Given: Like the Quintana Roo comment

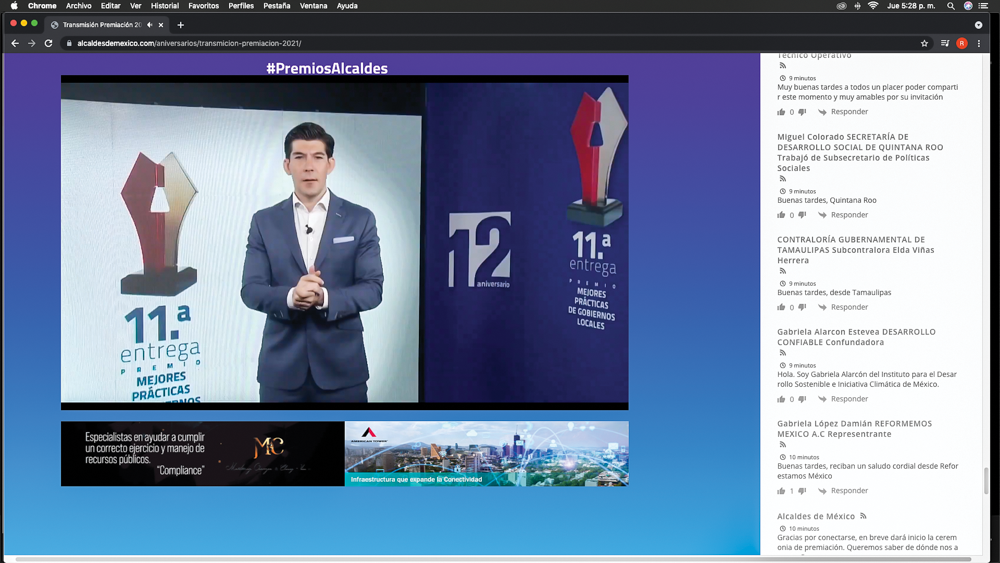Looking at the screenshot, I should [781, 215].
